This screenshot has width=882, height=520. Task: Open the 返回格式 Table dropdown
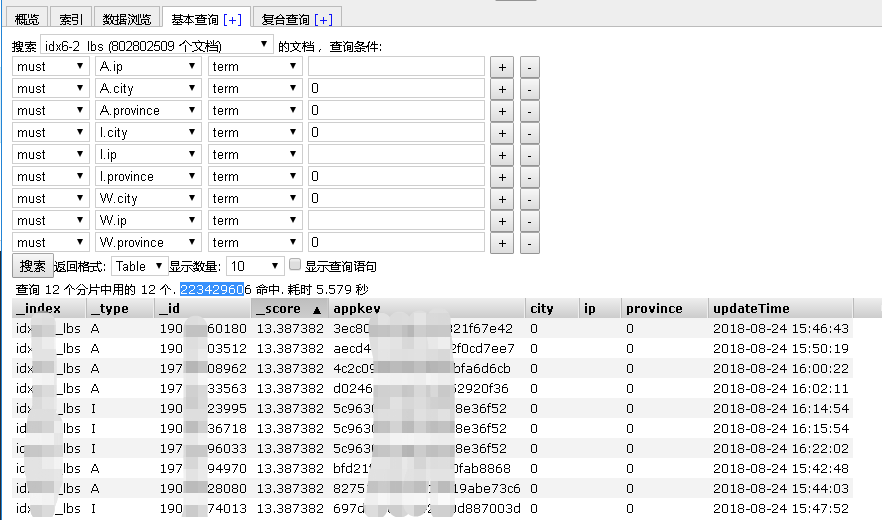click(x=139, y=266)
